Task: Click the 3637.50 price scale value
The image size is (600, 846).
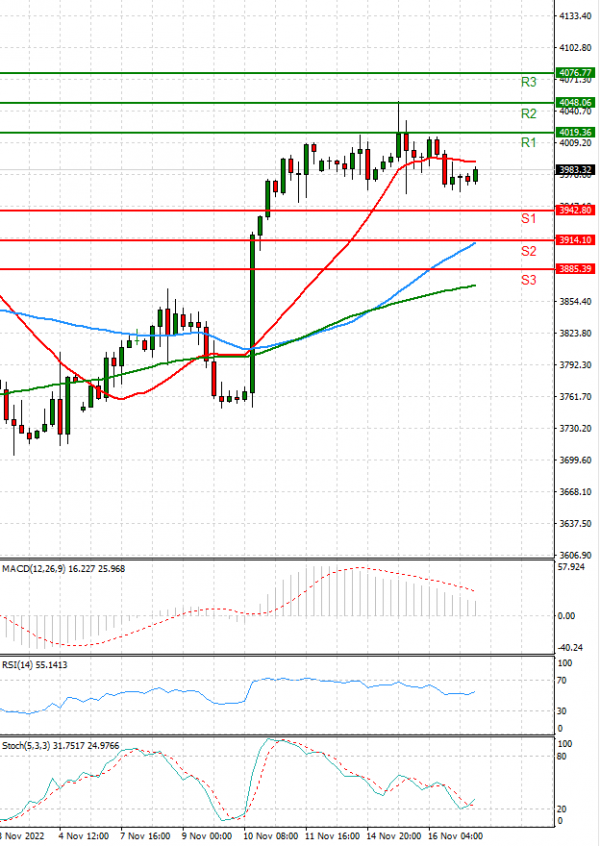Action: [575, 523]
